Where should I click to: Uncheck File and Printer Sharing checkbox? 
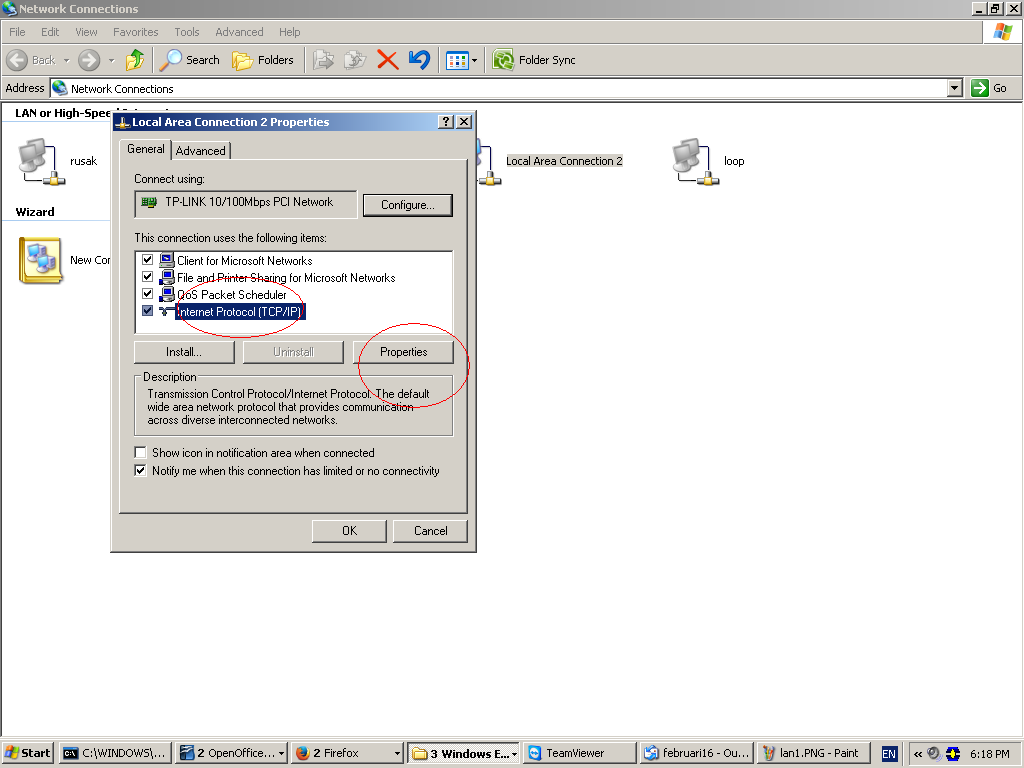(x=148, y=276)
